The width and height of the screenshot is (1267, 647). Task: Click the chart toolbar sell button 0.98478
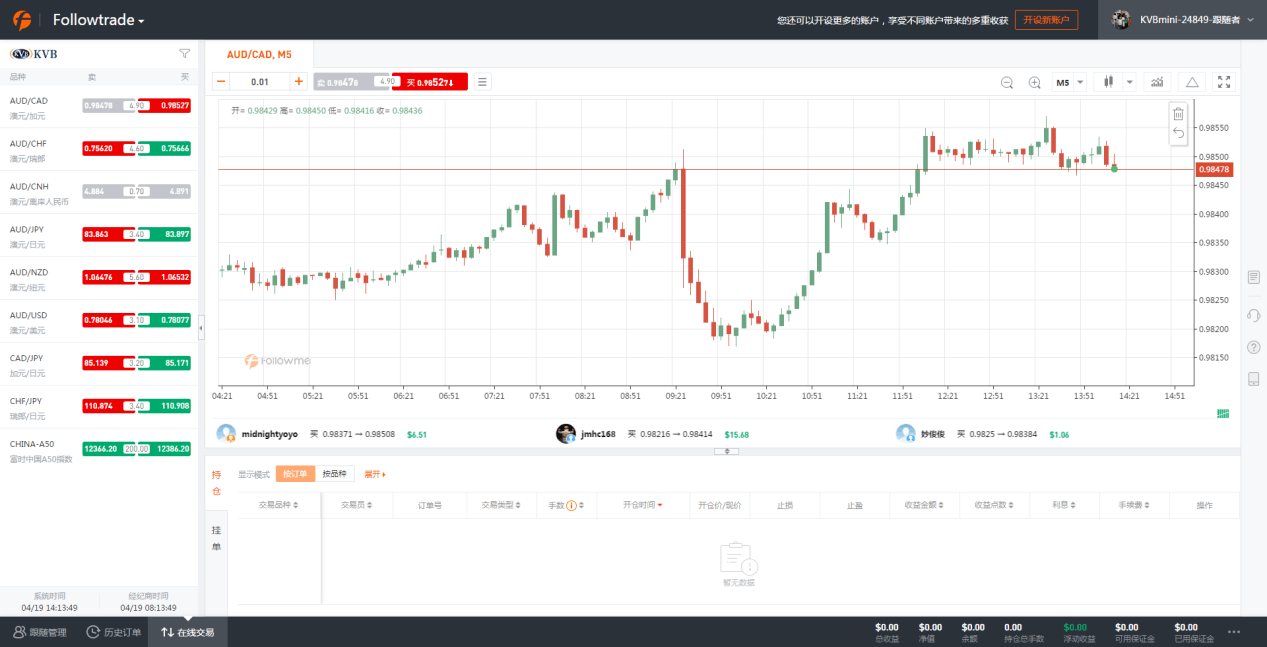tap(352, 82)
